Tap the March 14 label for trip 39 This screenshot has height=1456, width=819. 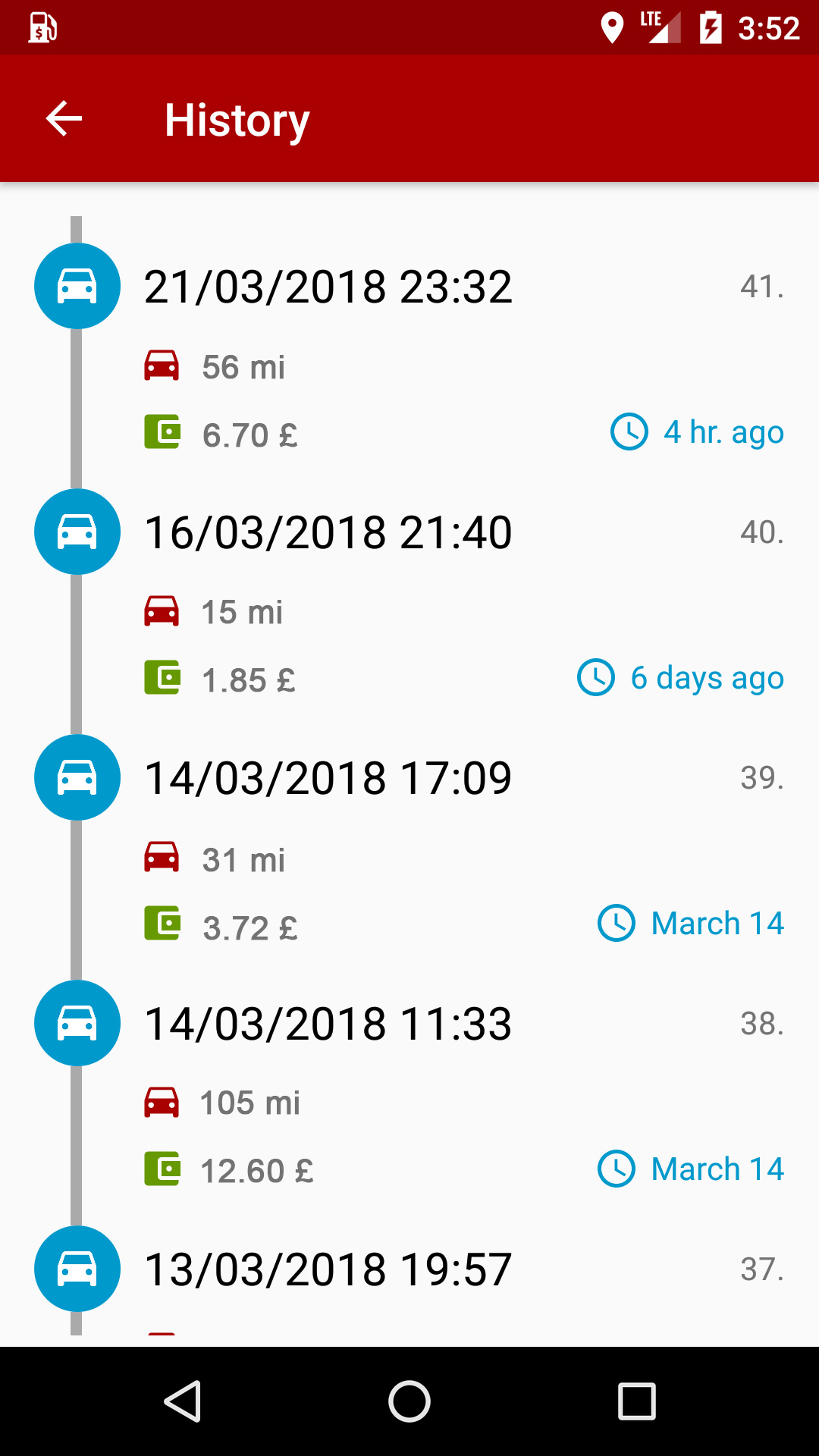[717, 924]
